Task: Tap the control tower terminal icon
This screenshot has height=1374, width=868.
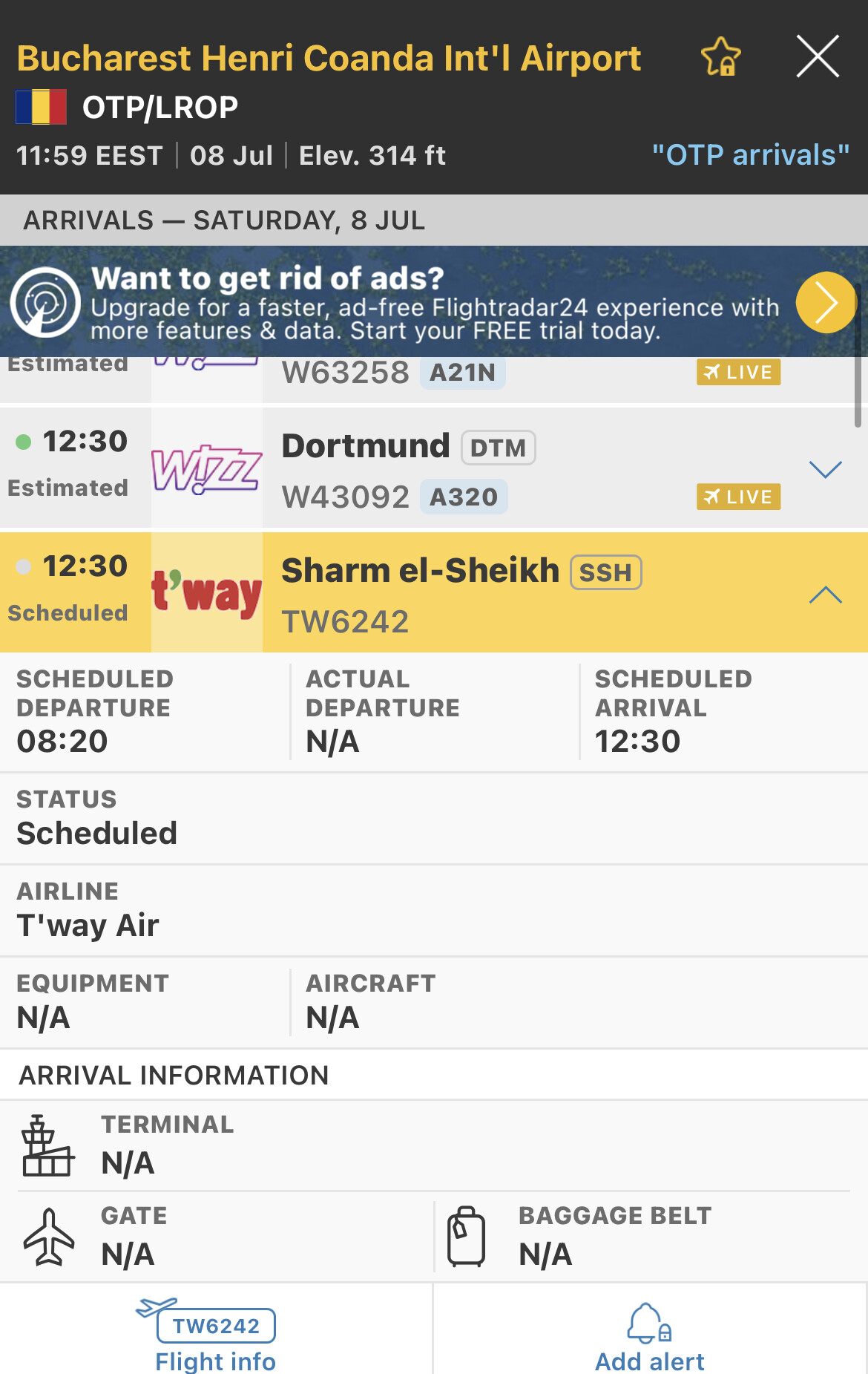Action: tap(47, 1145)
